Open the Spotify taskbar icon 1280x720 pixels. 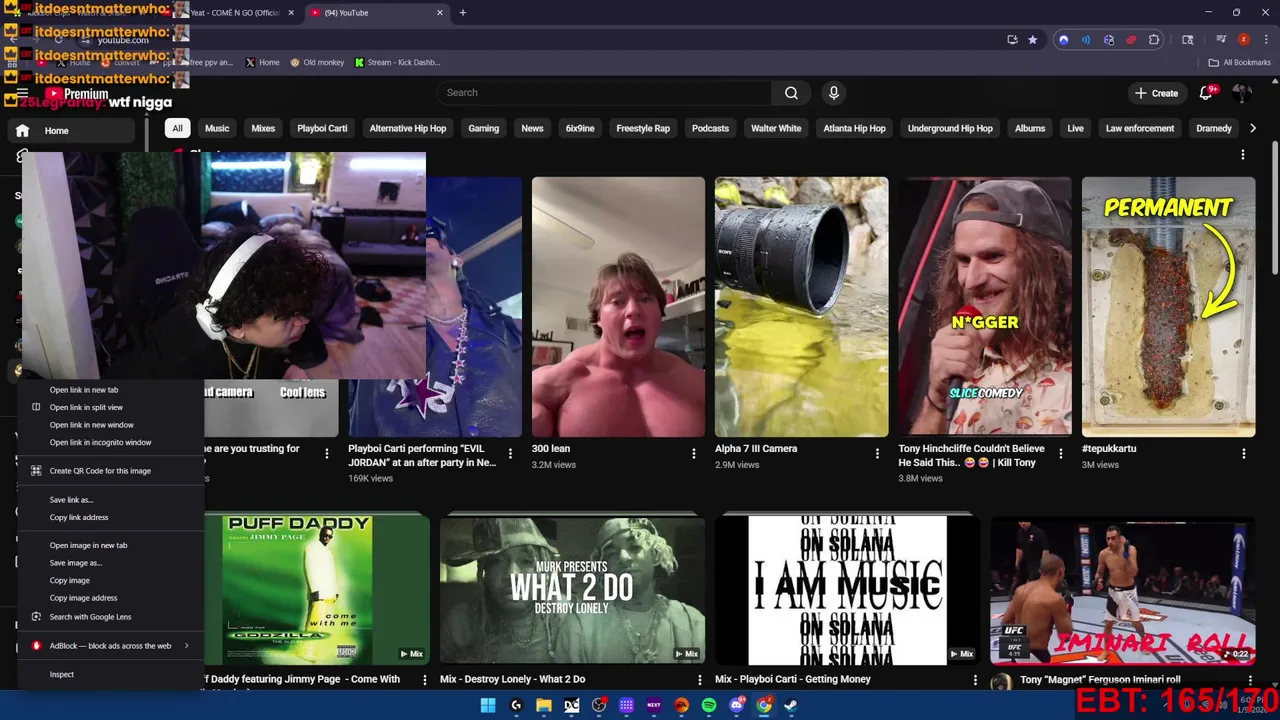click(x=709, y=705)
